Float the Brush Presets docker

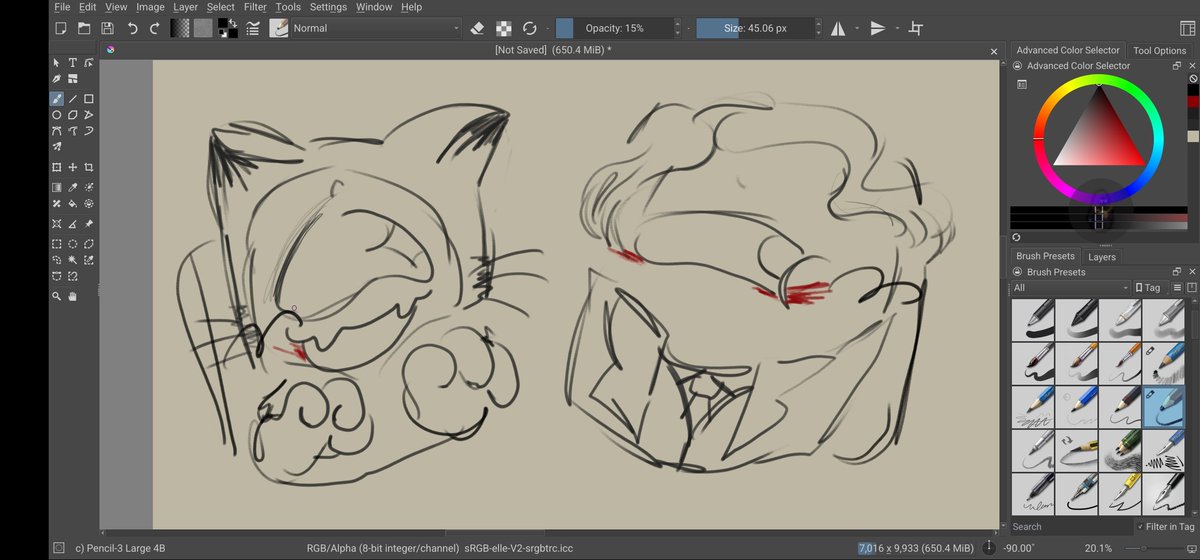pyautogui.click(x=1178, y=272)
